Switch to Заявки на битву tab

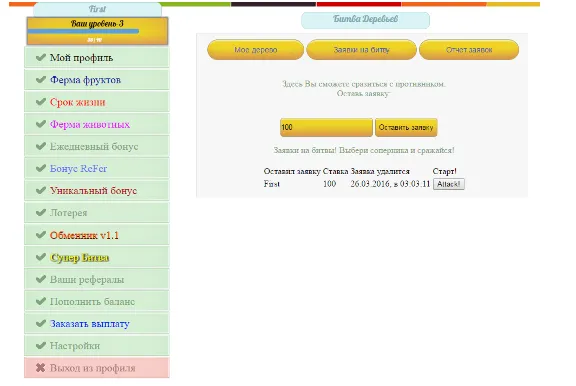point(361,50)
